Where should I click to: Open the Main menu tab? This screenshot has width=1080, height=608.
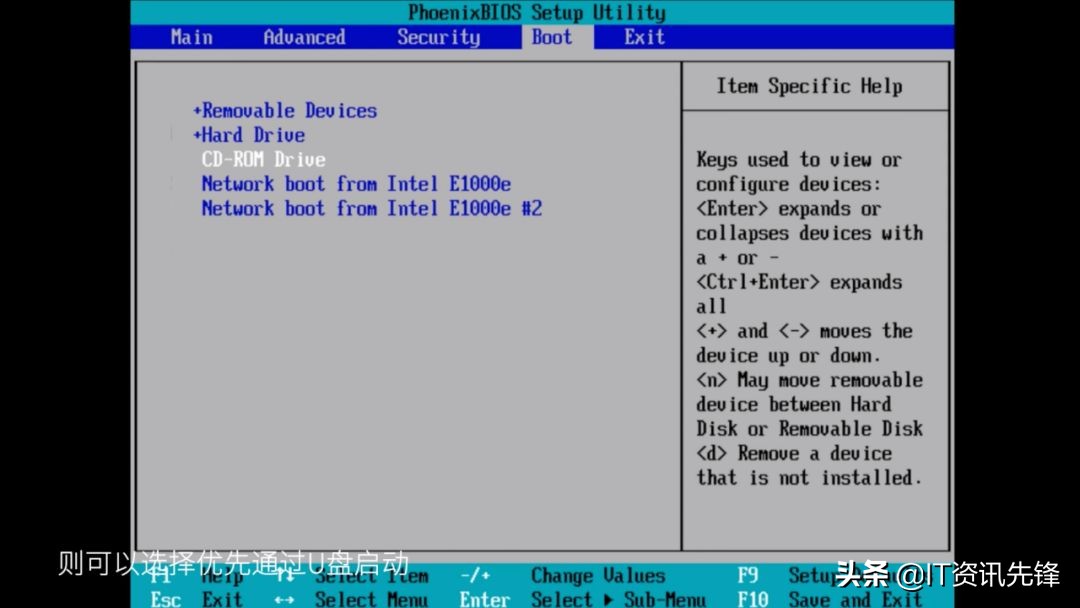coord(191,37)
